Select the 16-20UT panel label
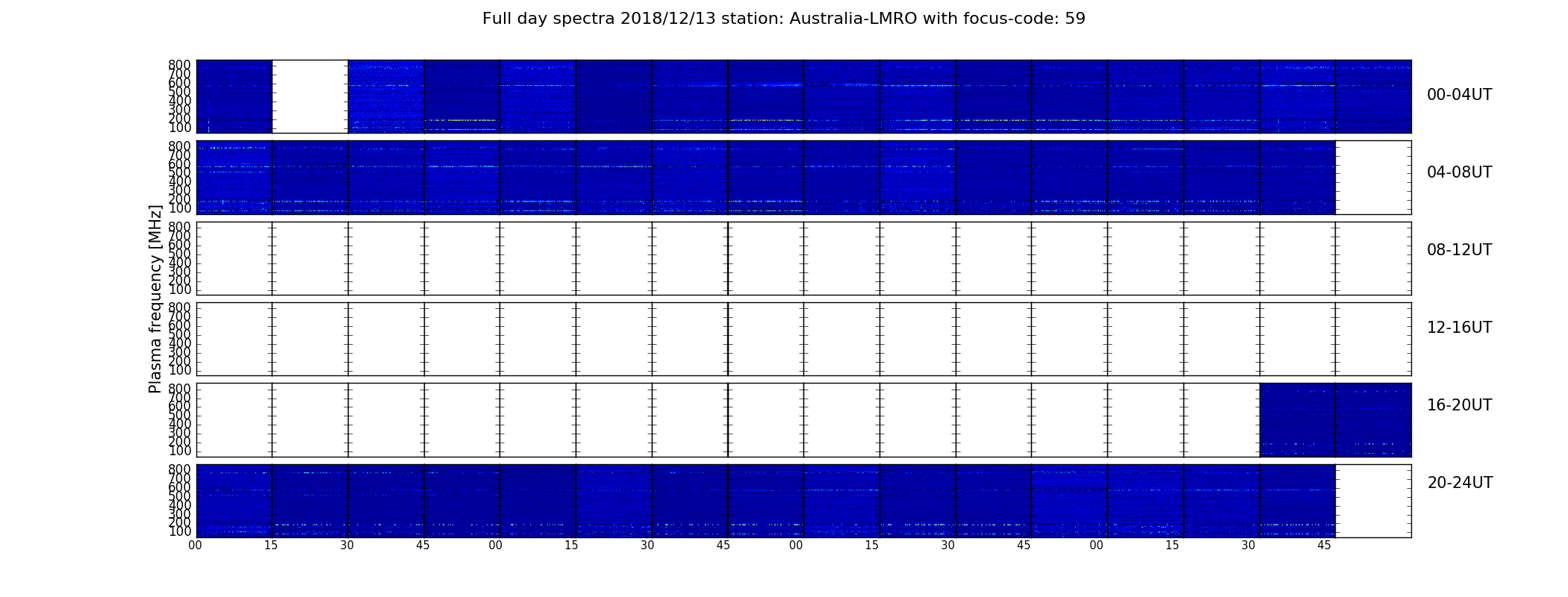This screenshot has width=1568, height=597. [x=1460, y=405]
